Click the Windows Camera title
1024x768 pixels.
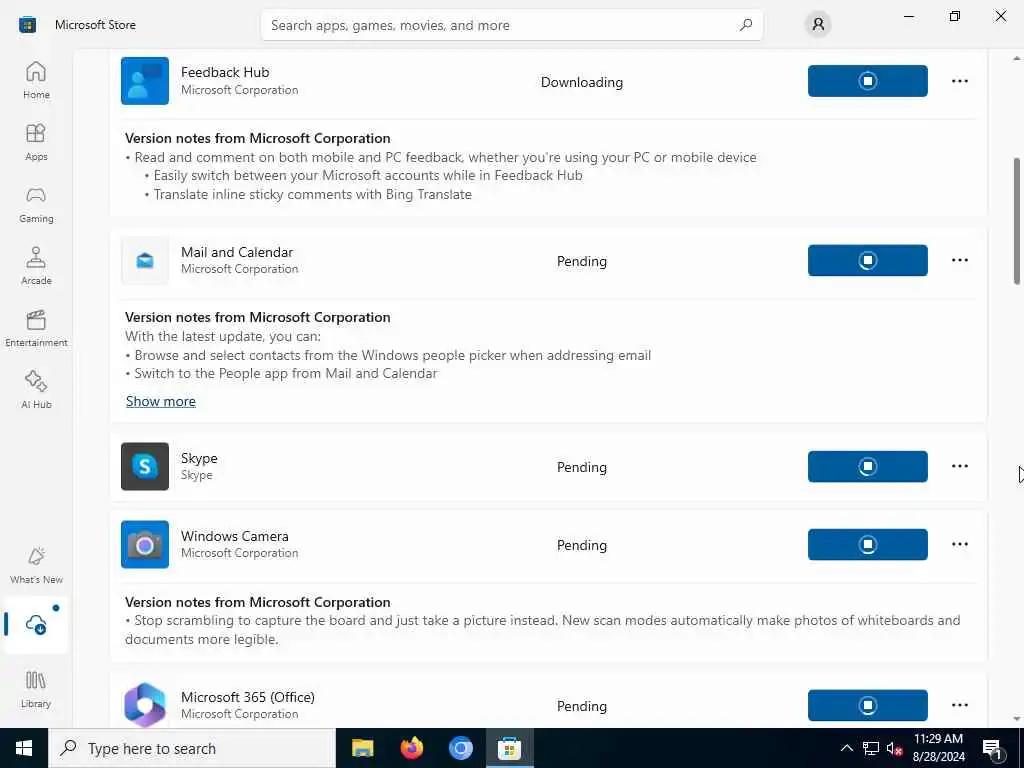[234, 536]
